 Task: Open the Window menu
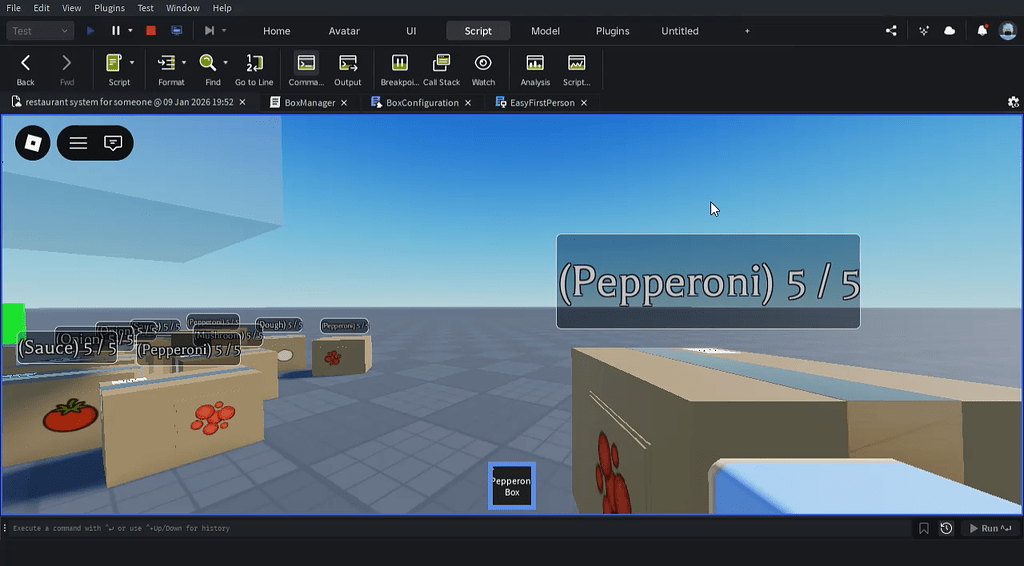[182, 8]
